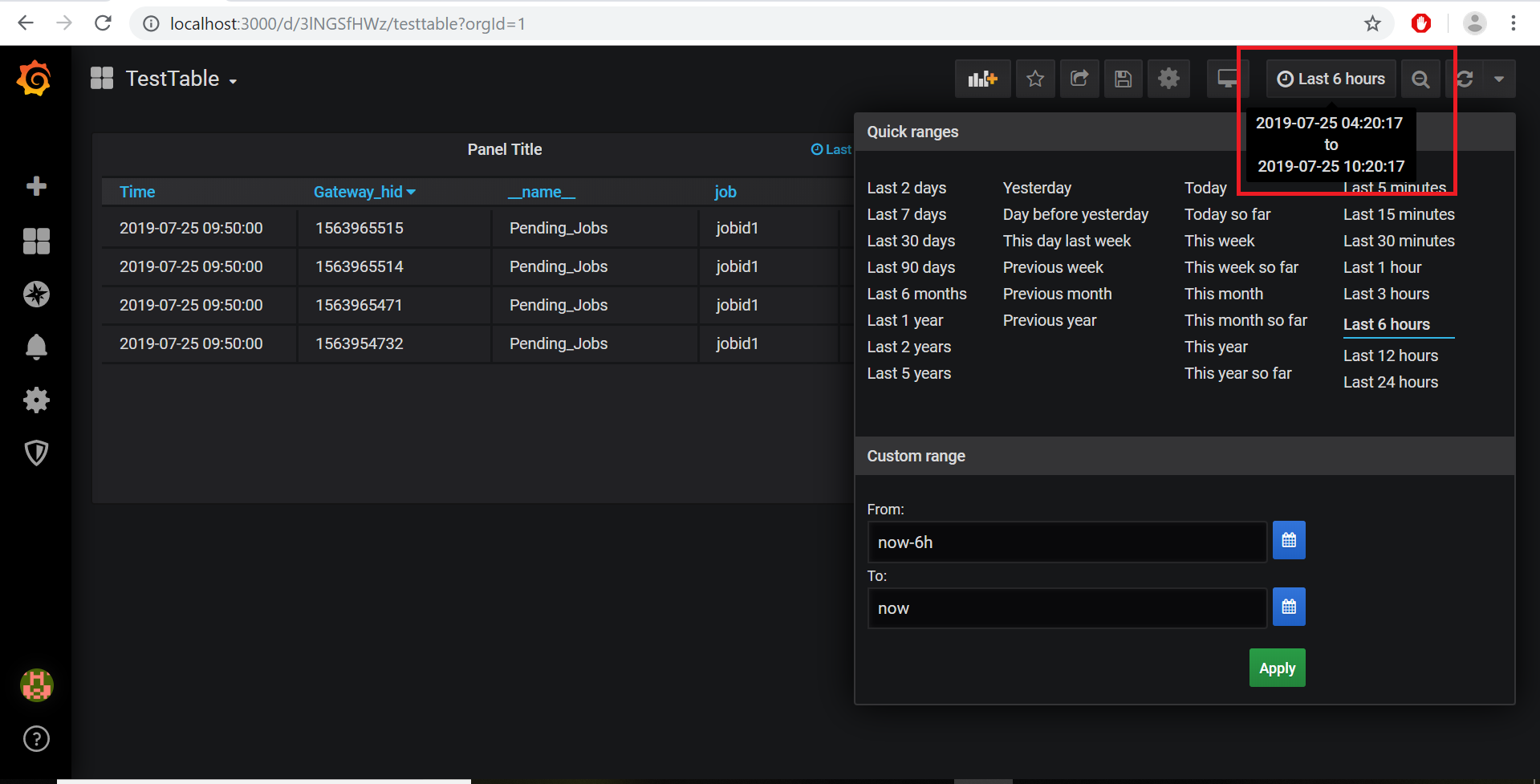Click the Add panel icon in the toolbar
This screenshot has width=1540, height=784.
(982, 78)
